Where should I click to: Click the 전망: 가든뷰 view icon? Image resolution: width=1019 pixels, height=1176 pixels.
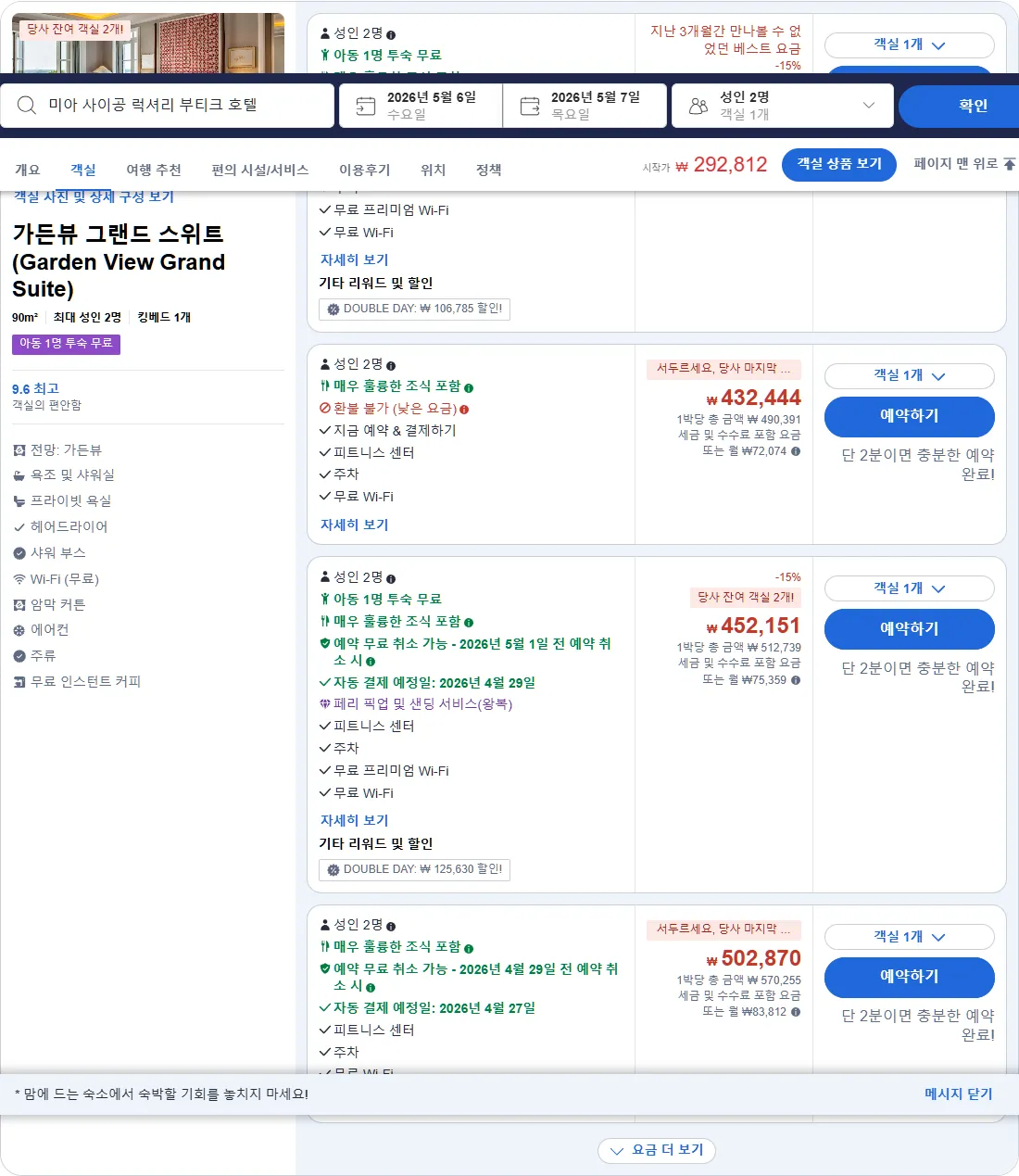pyautogui.click(x=19, y=450)
